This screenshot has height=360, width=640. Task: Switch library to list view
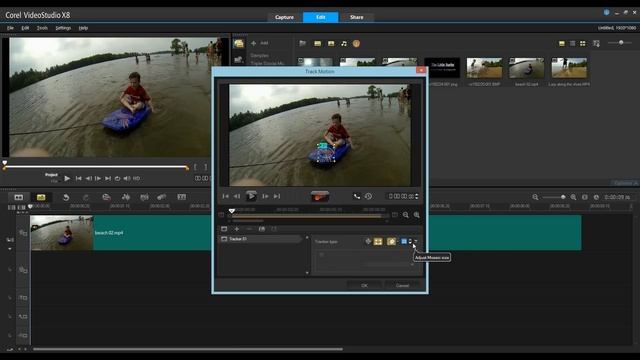pos(572,43)
